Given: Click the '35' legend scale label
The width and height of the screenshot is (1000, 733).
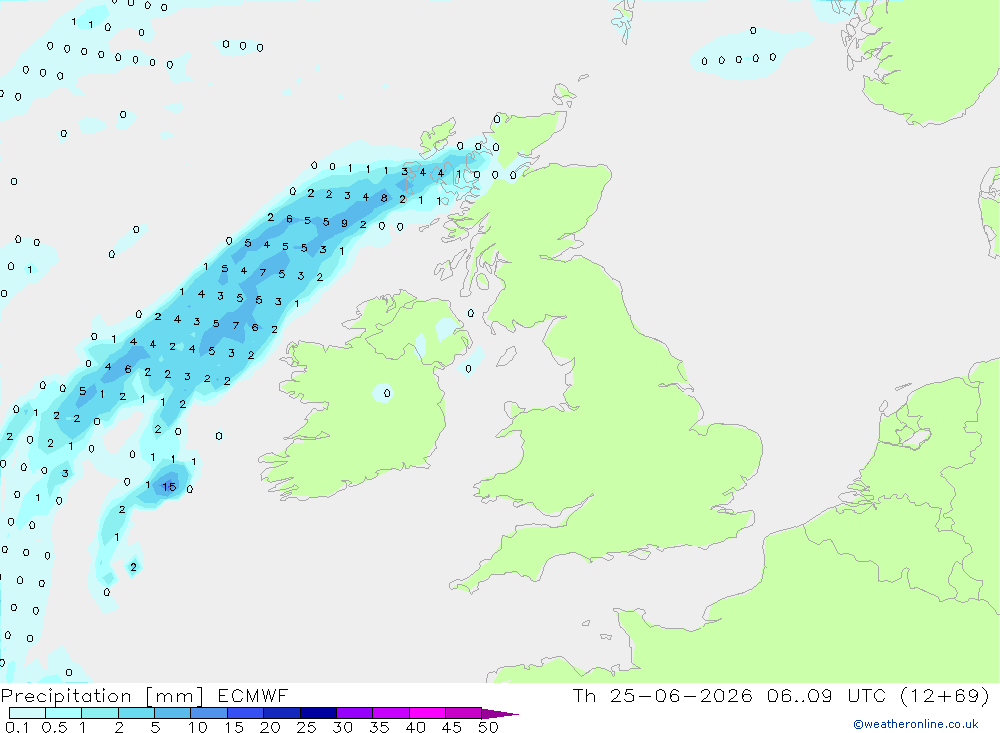Looking at the screenshot, I should (x=379, y=727).
